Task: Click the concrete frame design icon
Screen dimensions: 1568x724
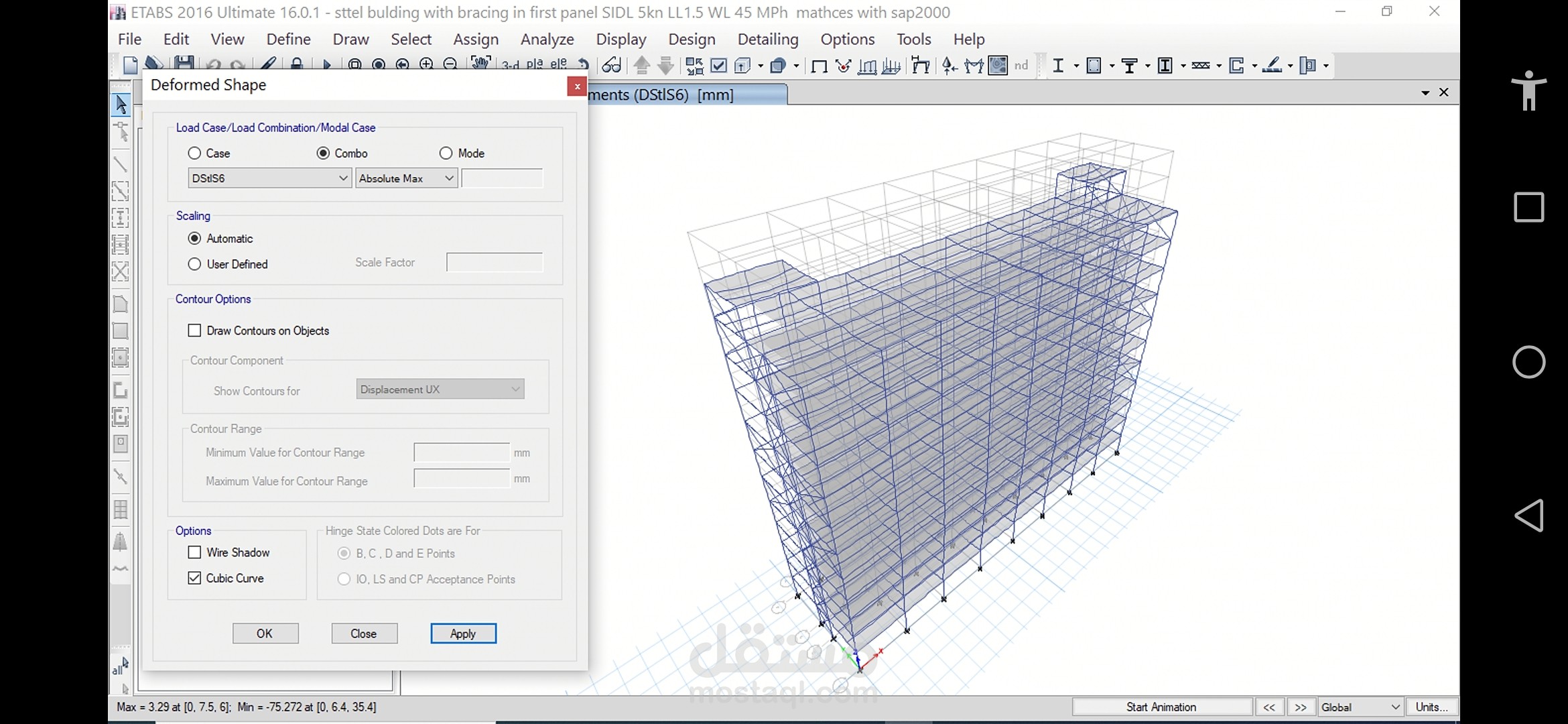Action: [x=1094, y=65]
